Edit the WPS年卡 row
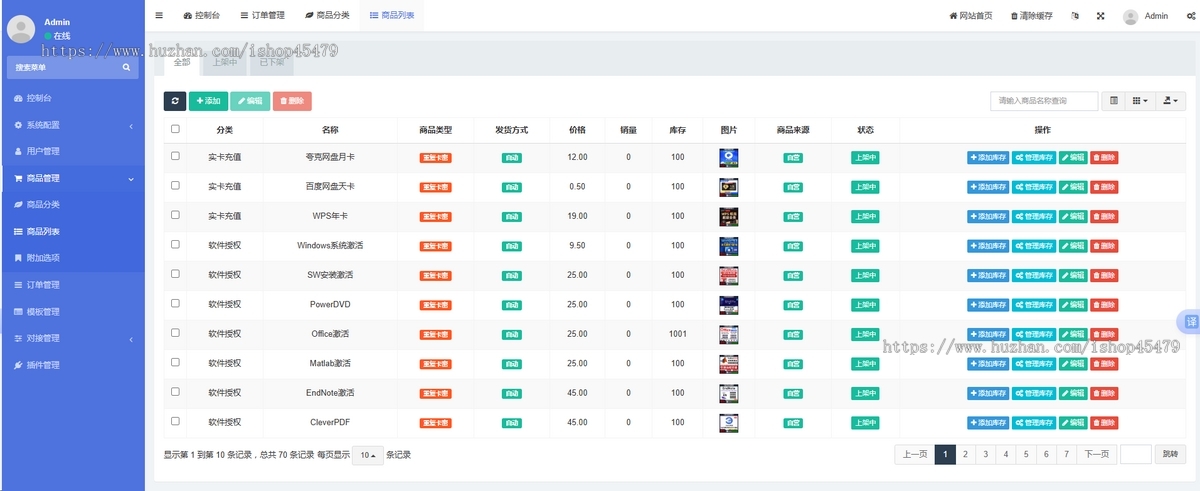Viewport: 1200px width, 491px height. coord(1072,217)
